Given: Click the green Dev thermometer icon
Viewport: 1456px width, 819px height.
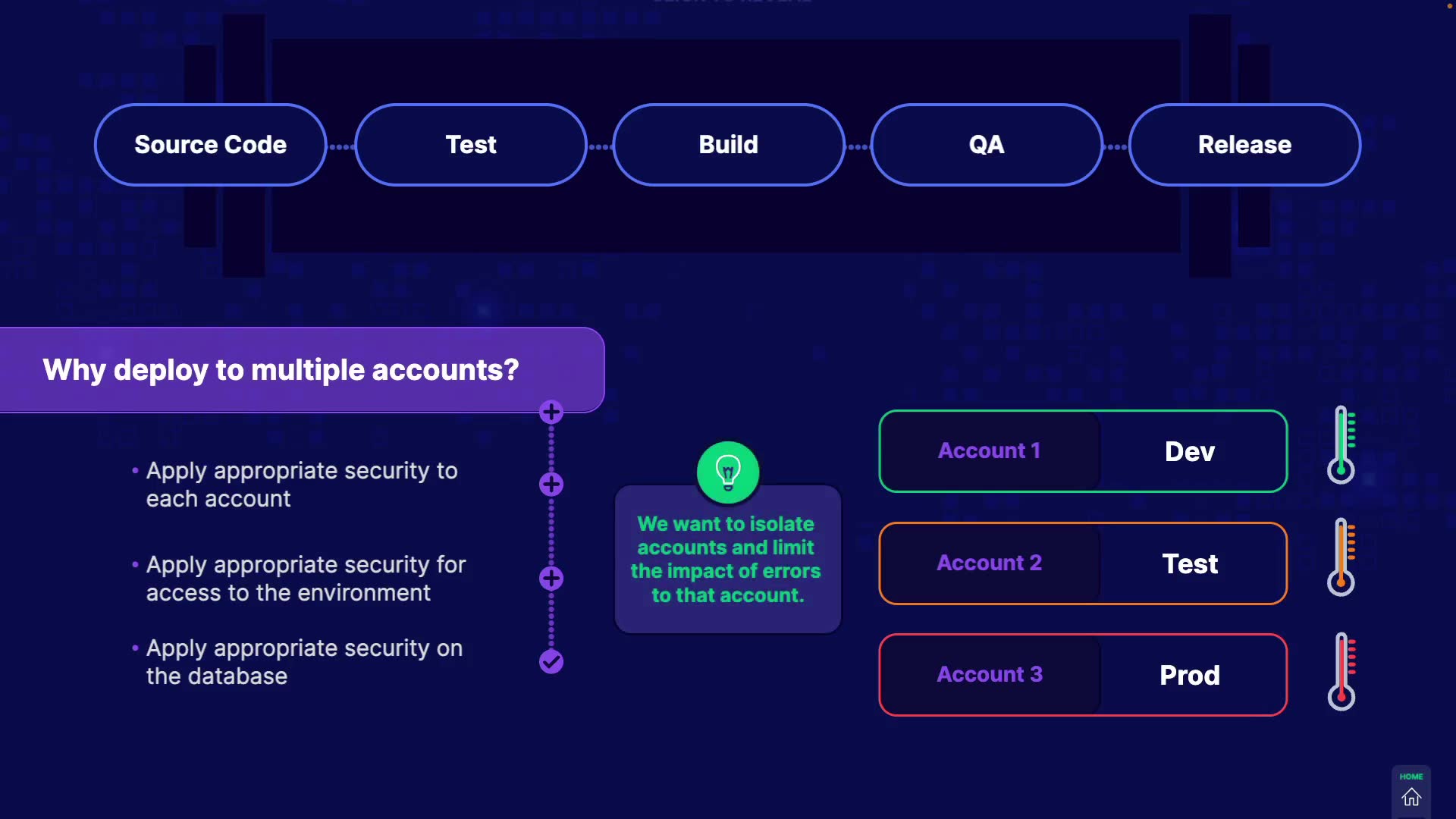Looking at the screenshot, I should pos(1341,445).
